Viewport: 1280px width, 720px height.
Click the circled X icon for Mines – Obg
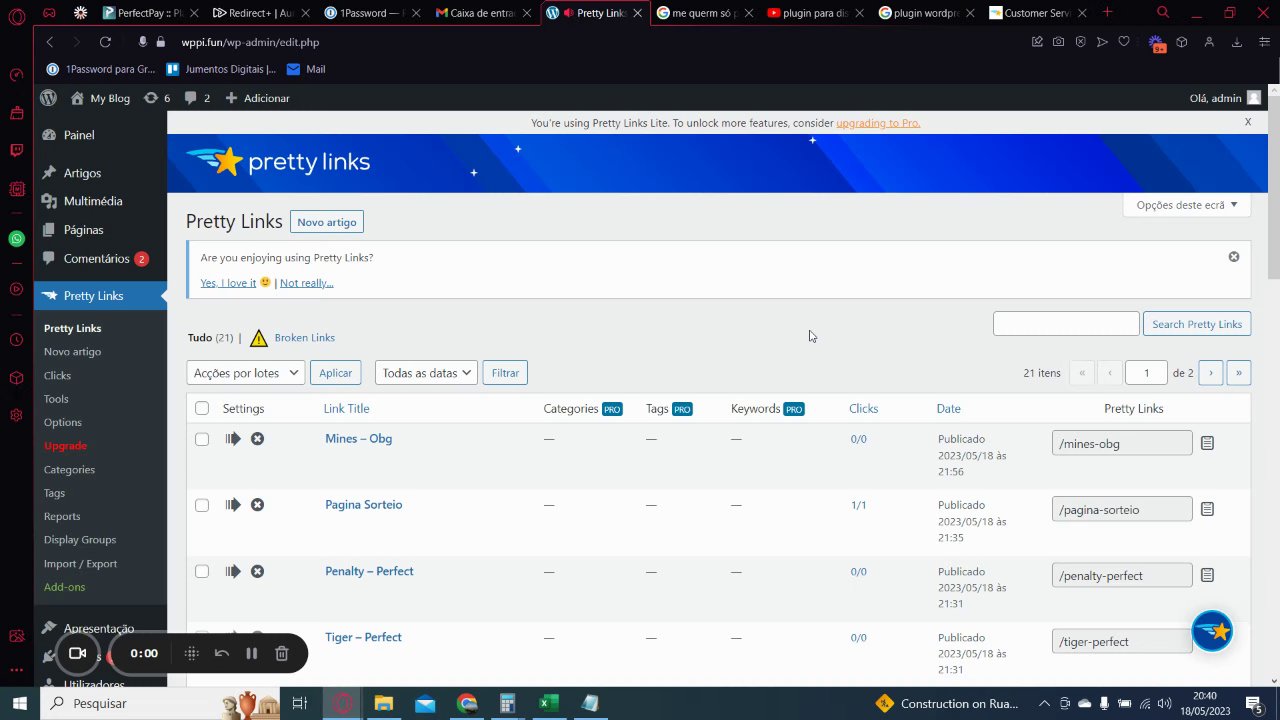257,439
